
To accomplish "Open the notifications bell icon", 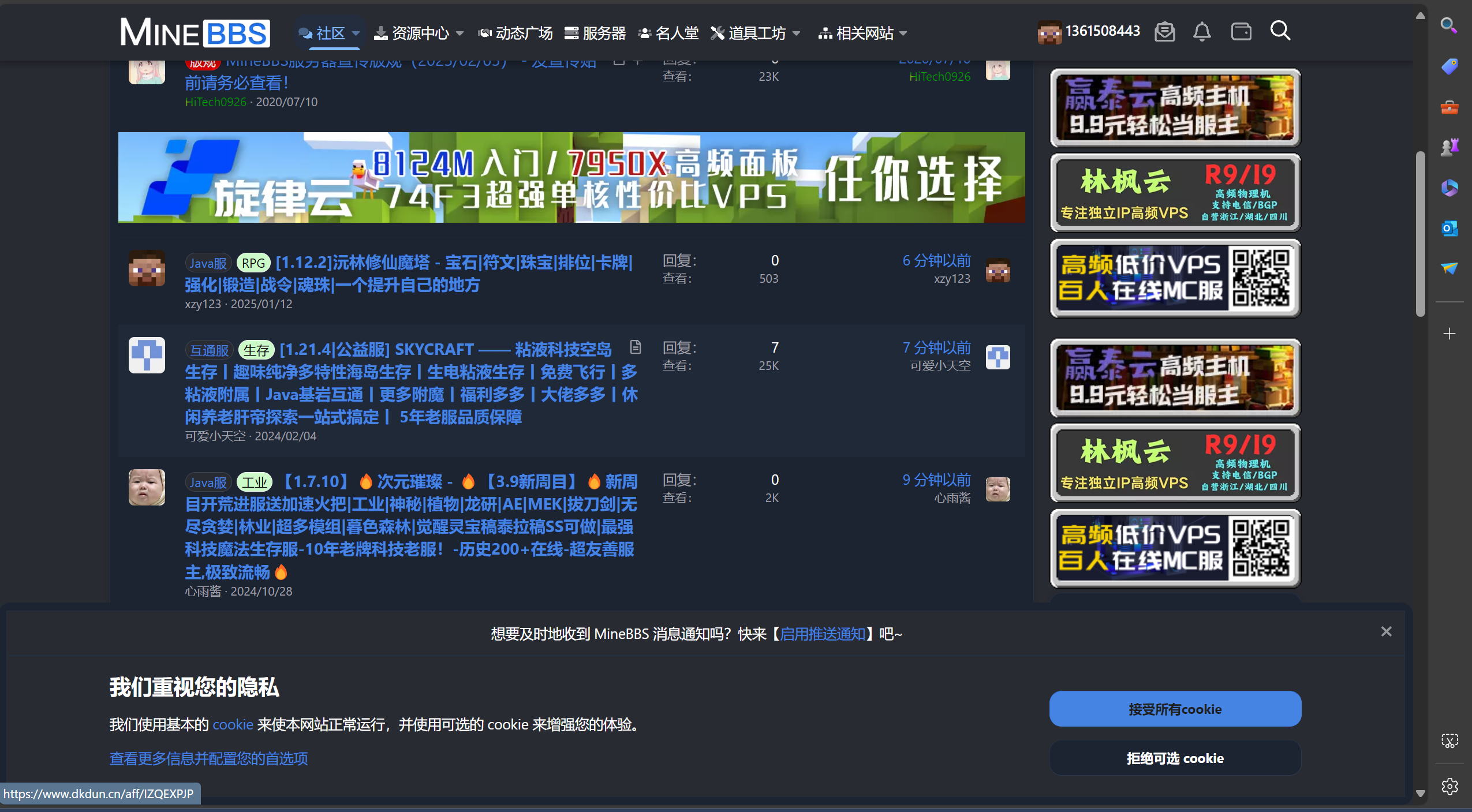I will point(1202,31).
